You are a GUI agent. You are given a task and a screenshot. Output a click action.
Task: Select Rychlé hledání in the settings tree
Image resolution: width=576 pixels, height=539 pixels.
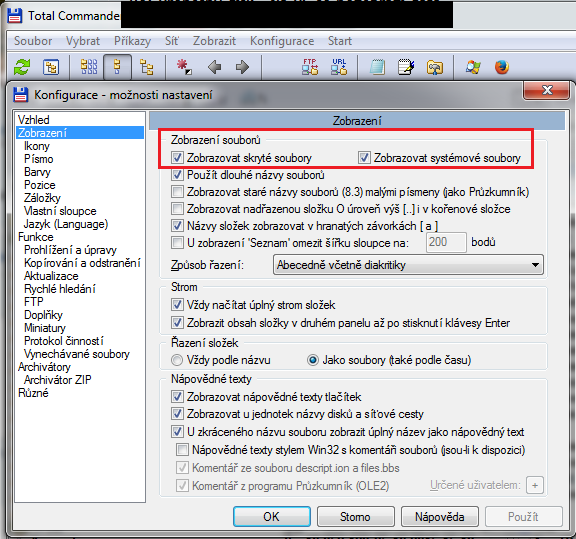coord(60,289)
